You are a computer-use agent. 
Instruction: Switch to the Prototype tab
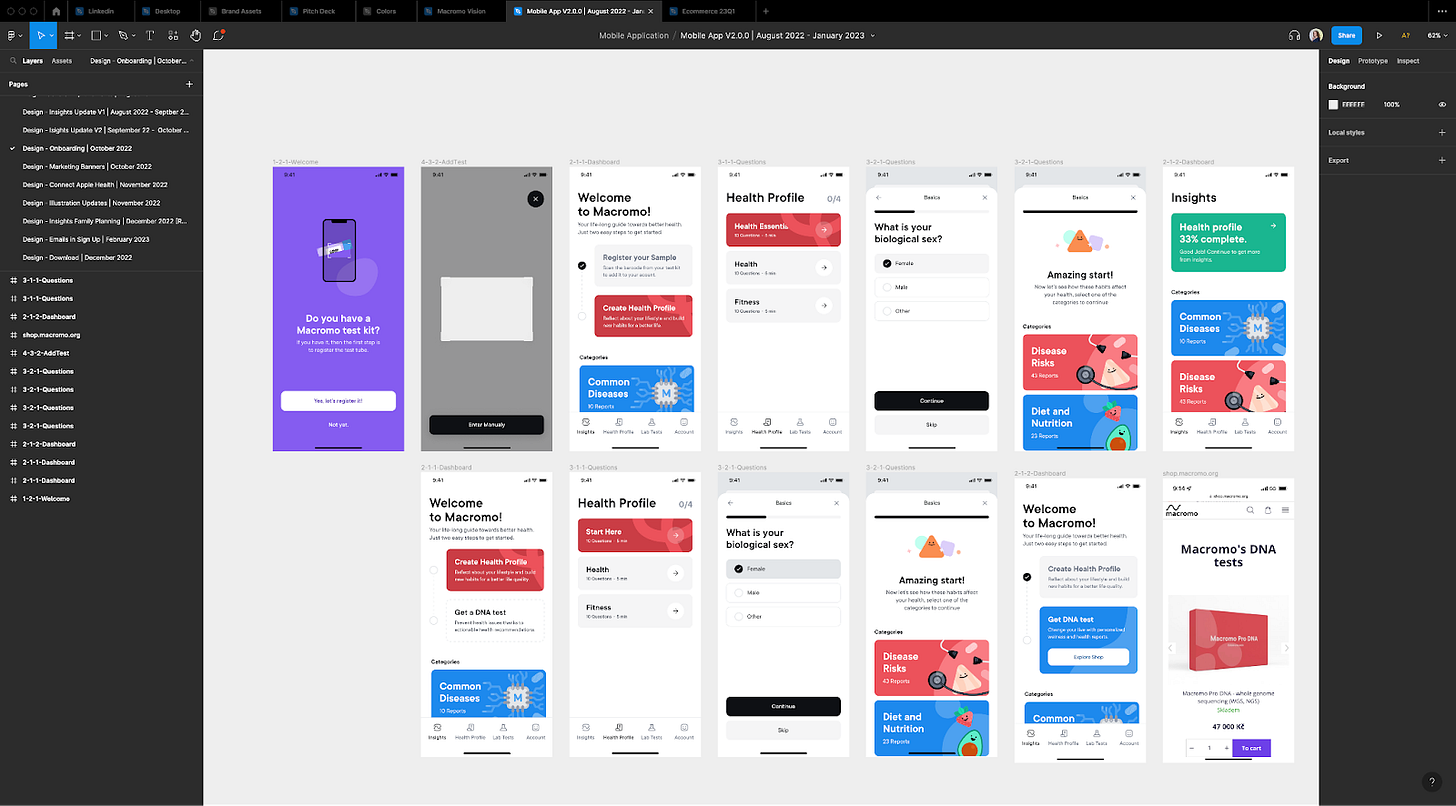pos(1373,61)
